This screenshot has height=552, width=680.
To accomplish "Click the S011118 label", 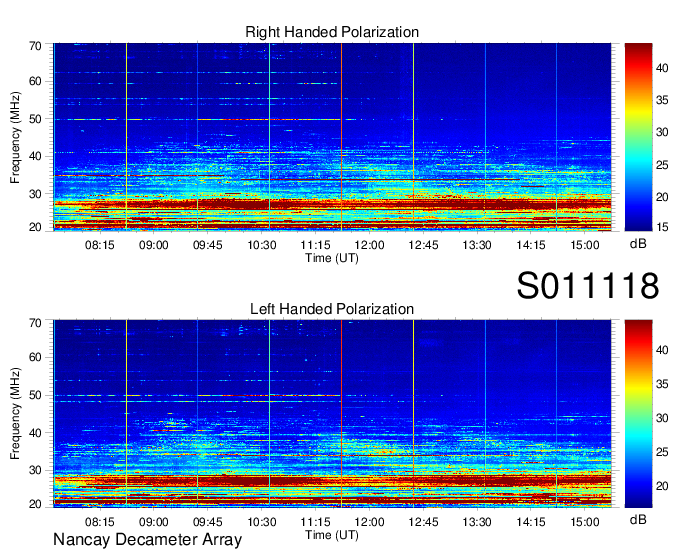I will (588, 286).
